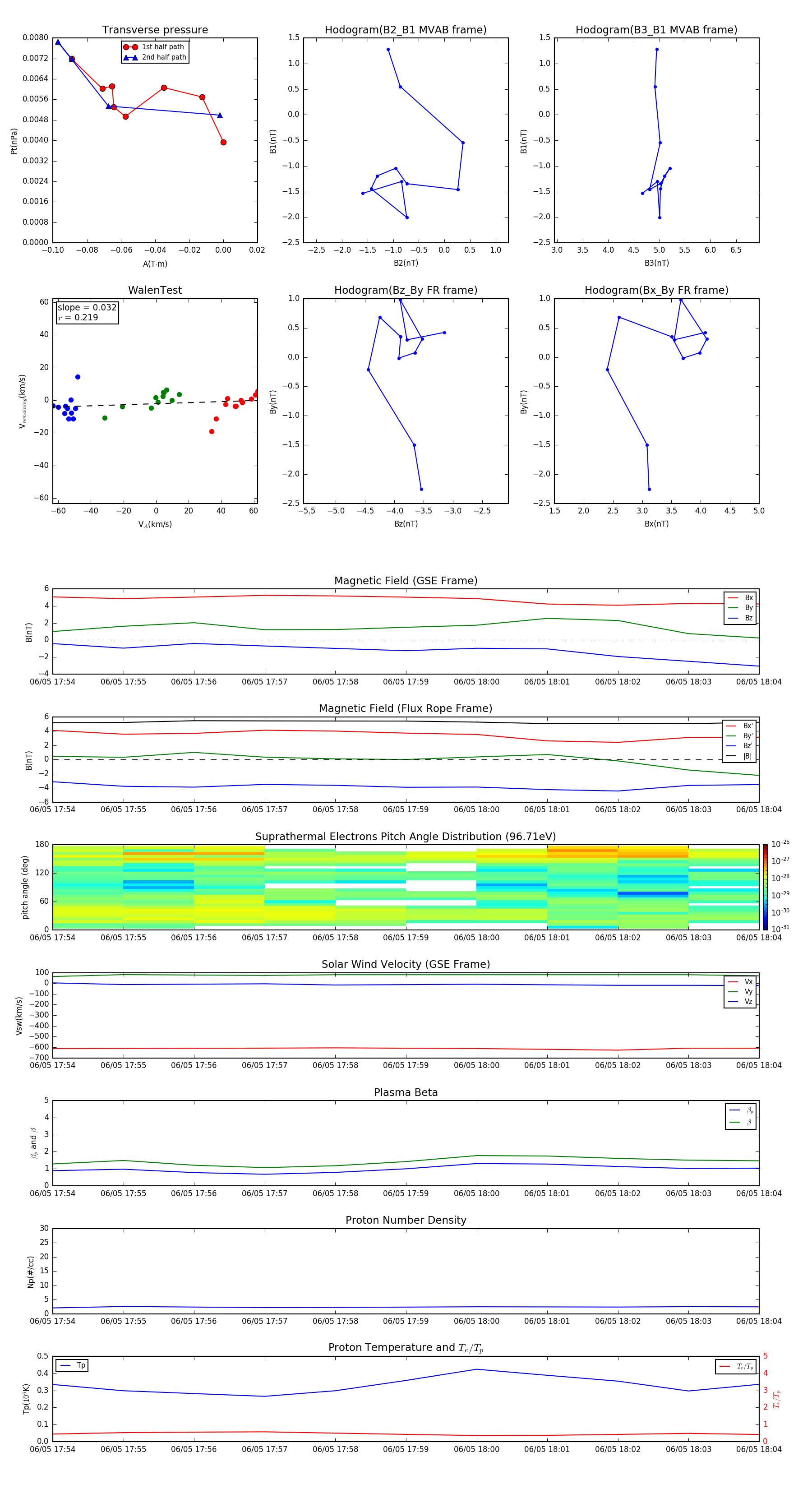Click the 'WalenTest' plot title

pyautogui.click(x=155, y=290)
